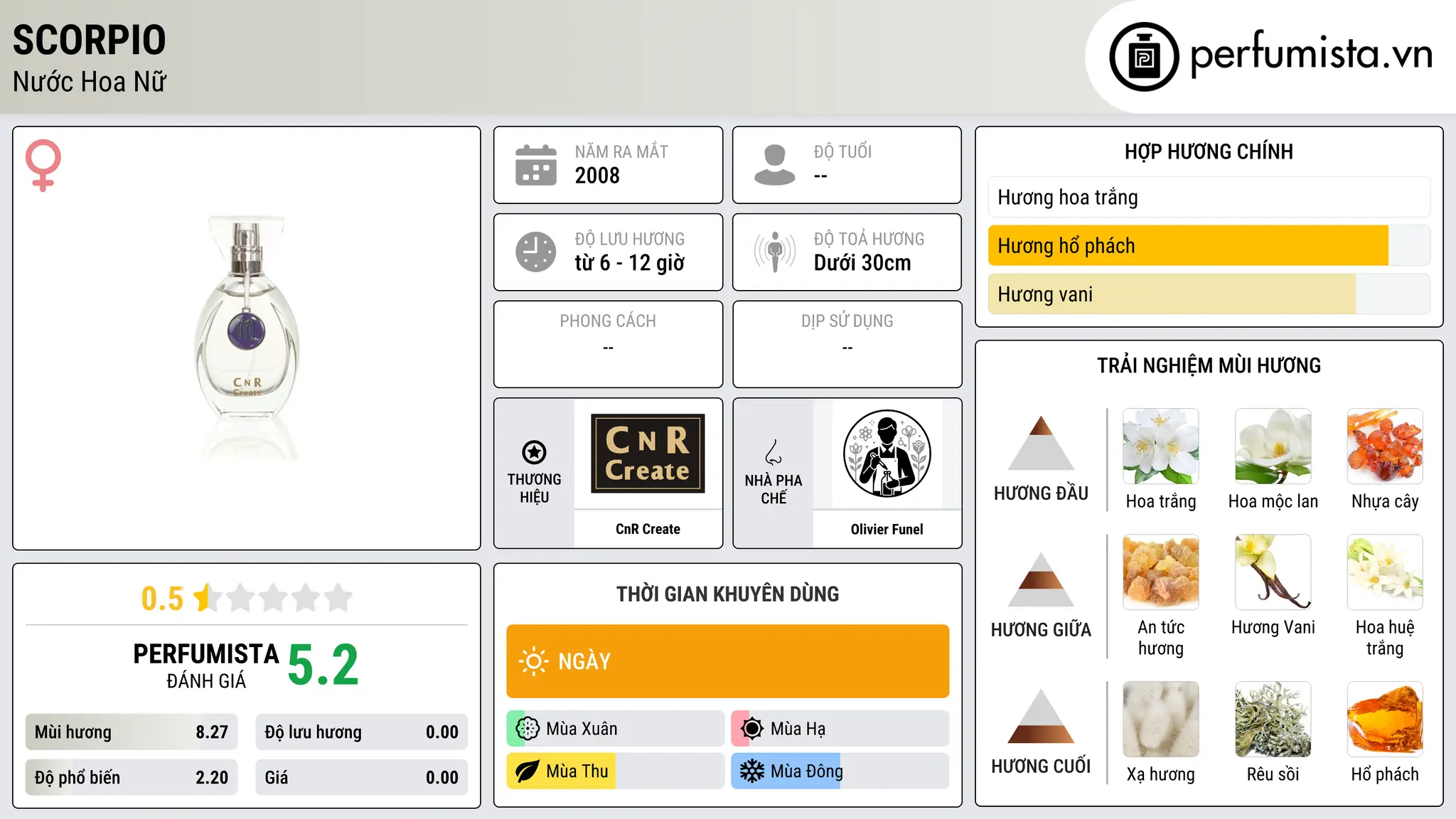Screen dimensions: 1456x819
Task: Click the clock icon beside Độ lưu hương
Action: point(536,252)
